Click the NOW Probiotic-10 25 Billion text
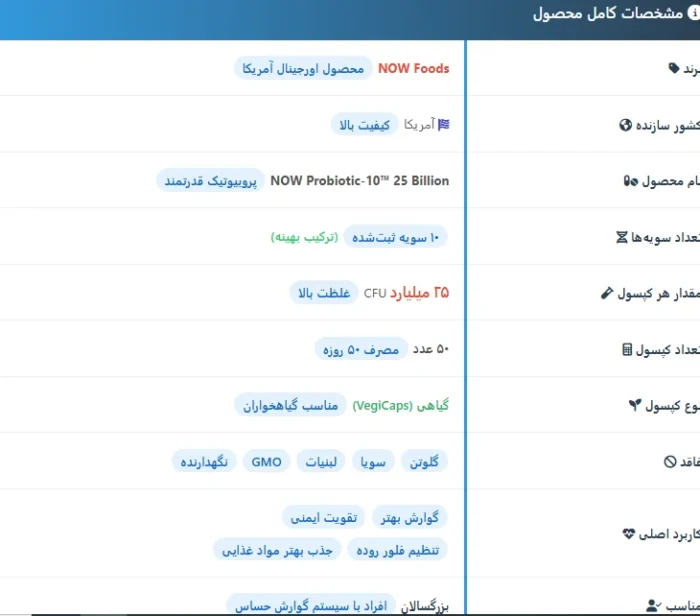Image resolution: width=700 pixels, height=616 pixels. point(360,181)
